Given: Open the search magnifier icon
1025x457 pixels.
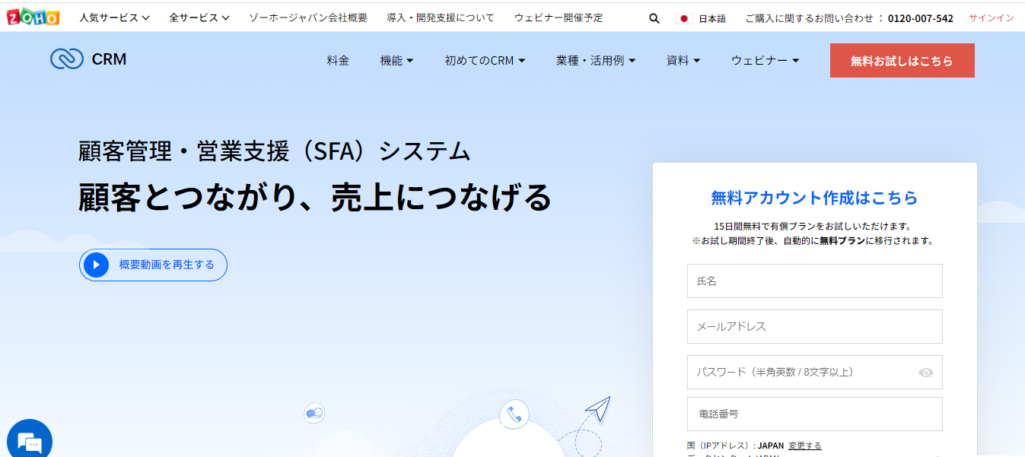Looking at the screenshot, I should (x=654, y=18).
